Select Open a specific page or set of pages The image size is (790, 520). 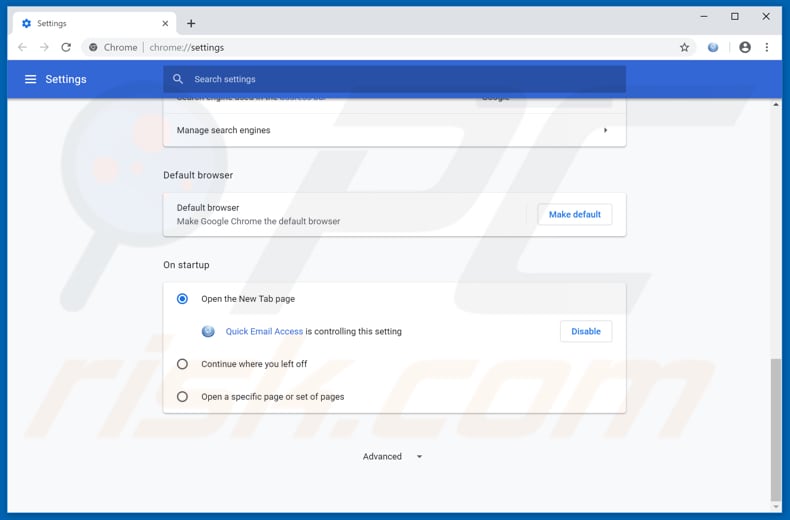tap(182, 397)
